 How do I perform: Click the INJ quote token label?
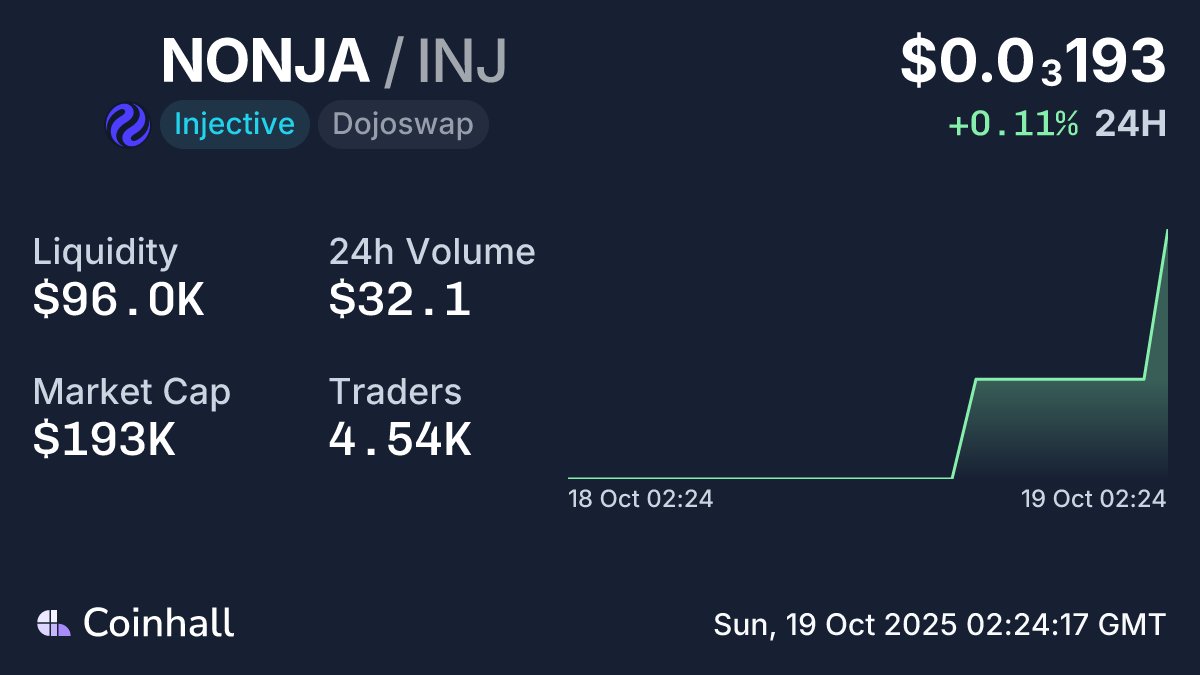tap(462, 62)
